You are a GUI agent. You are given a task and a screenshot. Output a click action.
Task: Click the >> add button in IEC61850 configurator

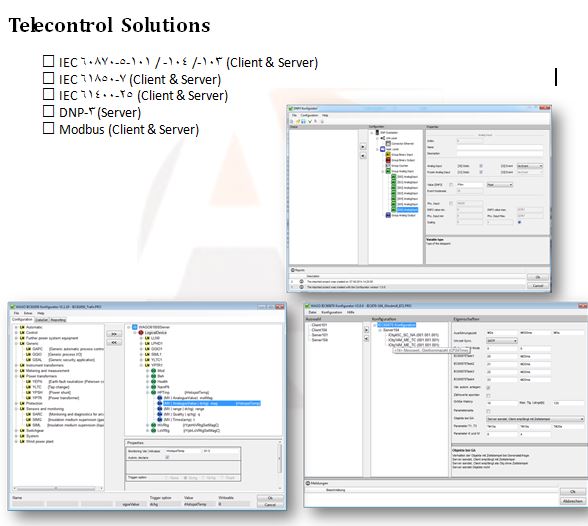[114, 334]
